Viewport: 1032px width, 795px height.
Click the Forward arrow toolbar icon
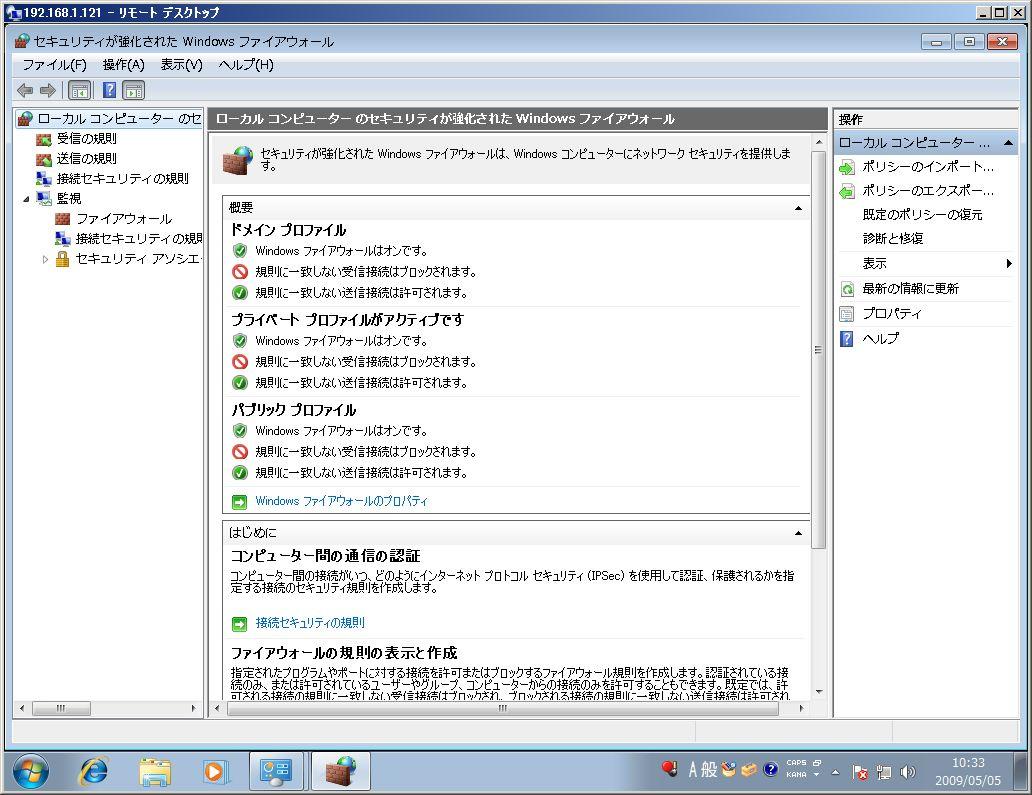[47, 90]
